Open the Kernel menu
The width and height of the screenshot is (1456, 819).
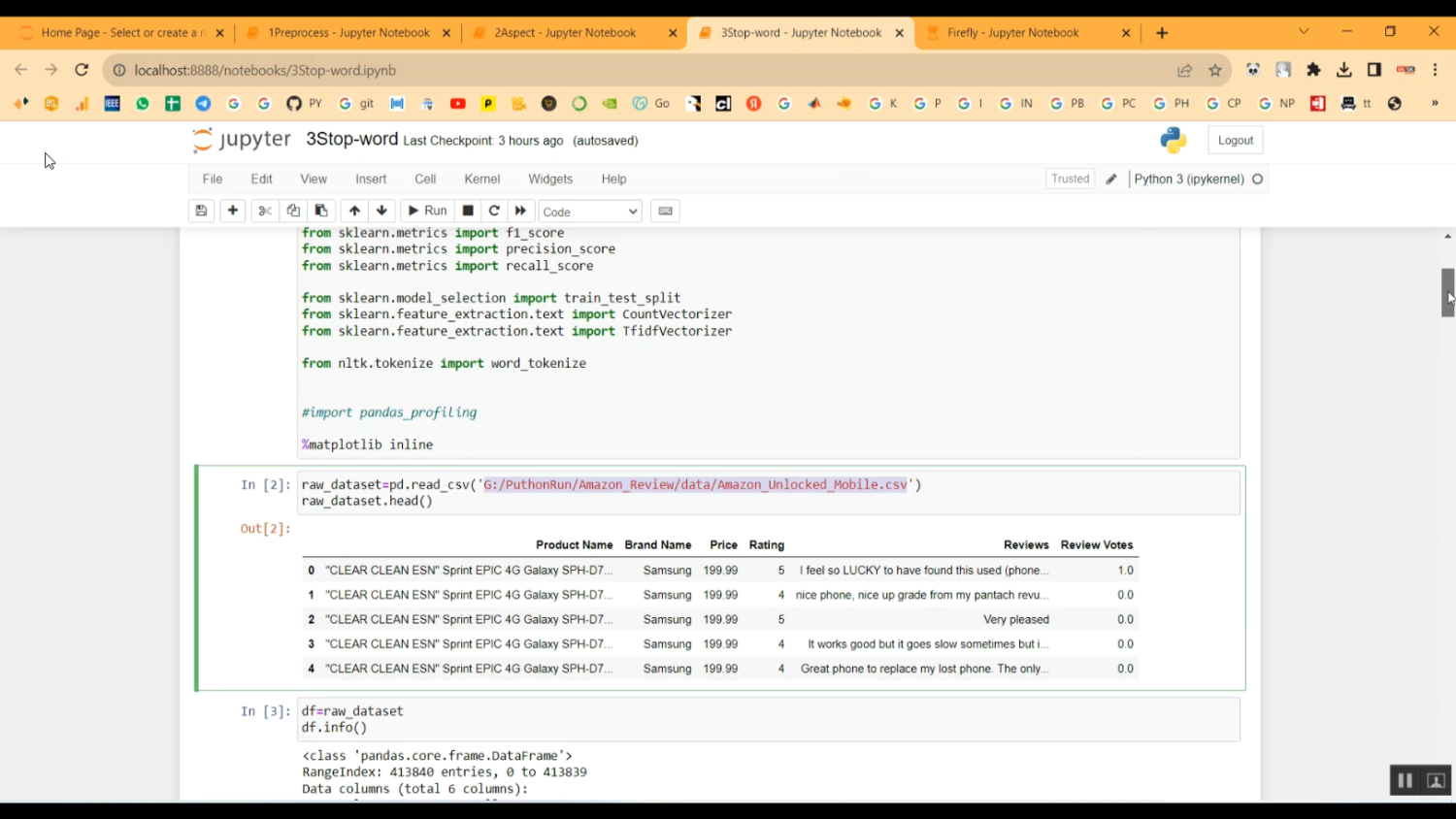481,179
